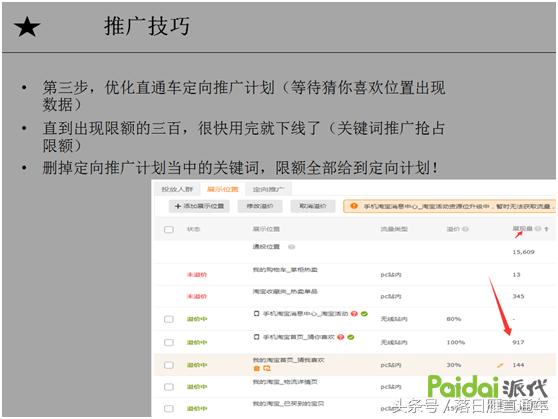Image resolution: width=558 pixels, height=419 pixels.
Task: Check the box for 手机淘宝消息中心_淘宝活动 row
Action: click(x=169, y=319)
